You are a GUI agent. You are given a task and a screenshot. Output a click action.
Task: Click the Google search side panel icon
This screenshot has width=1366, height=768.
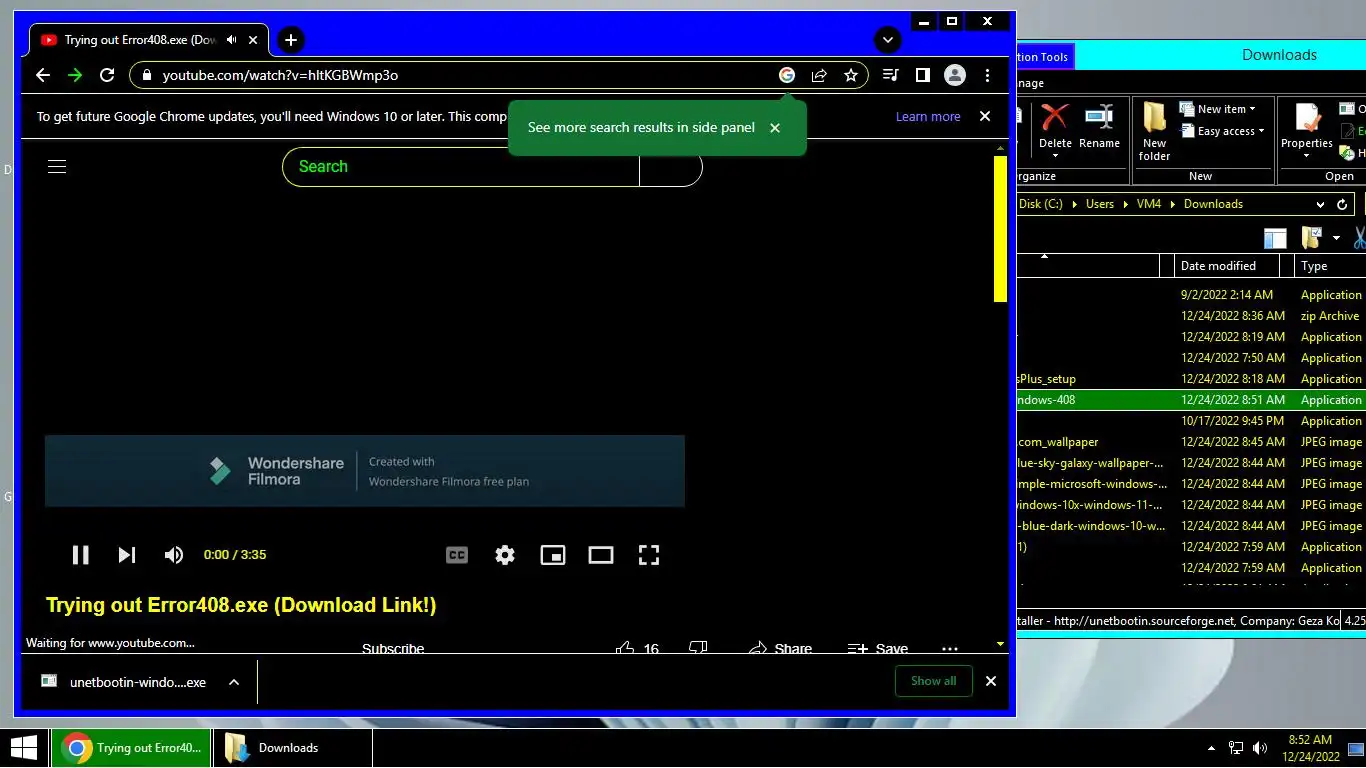[787, 75]
